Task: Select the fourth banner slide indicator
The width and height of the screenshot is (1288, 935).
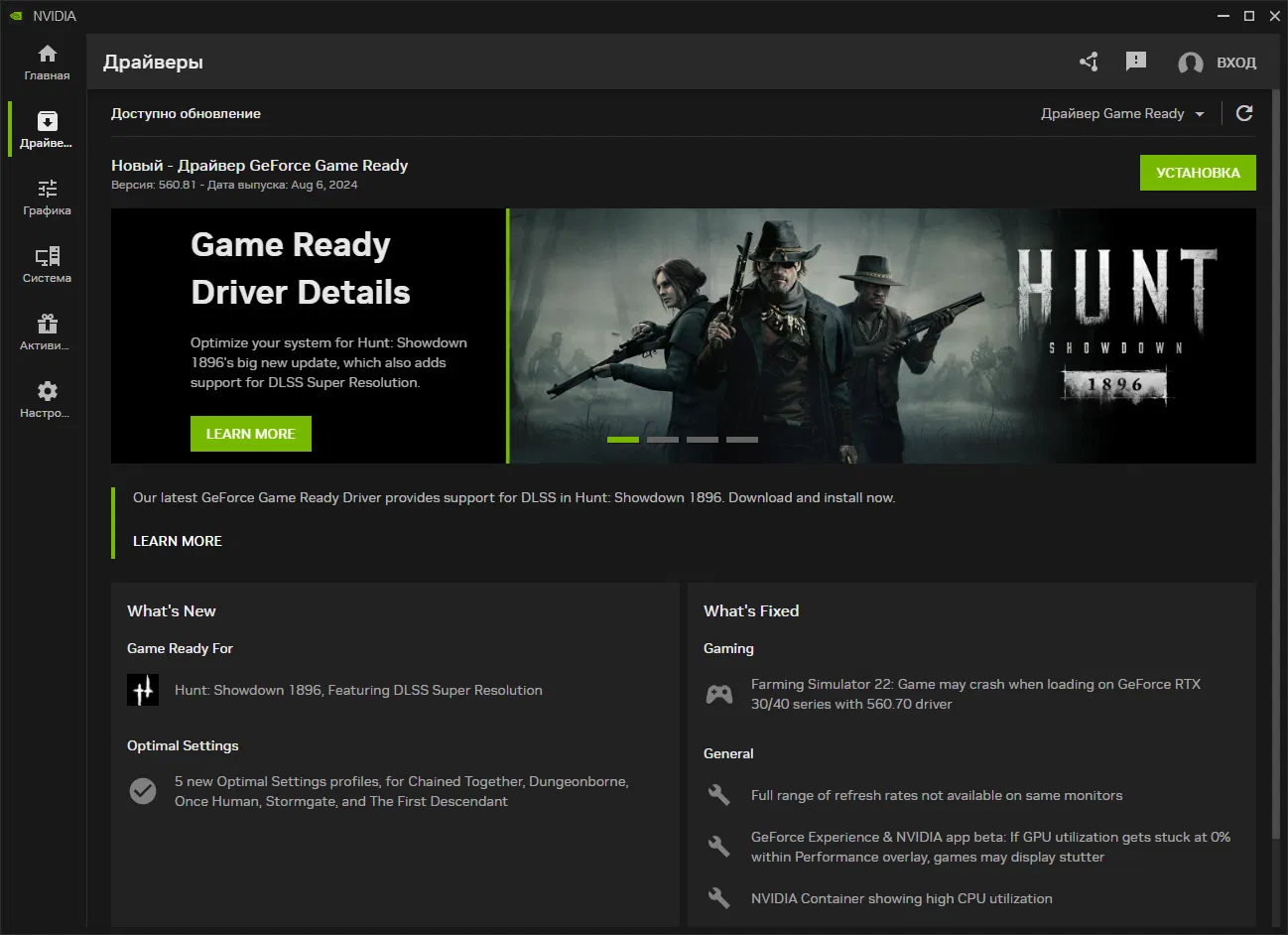Action: (x=742, y=439)
